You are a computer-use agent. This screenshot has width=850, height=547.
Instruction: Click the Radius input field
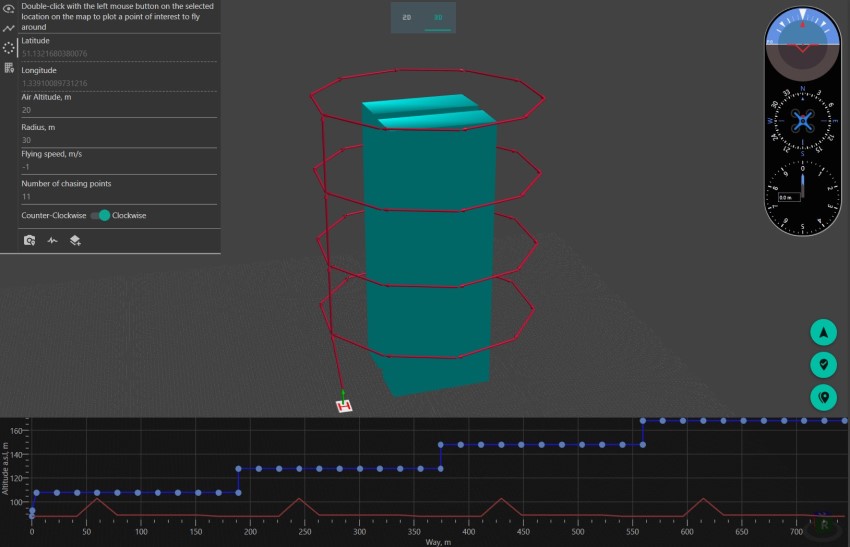118,140
